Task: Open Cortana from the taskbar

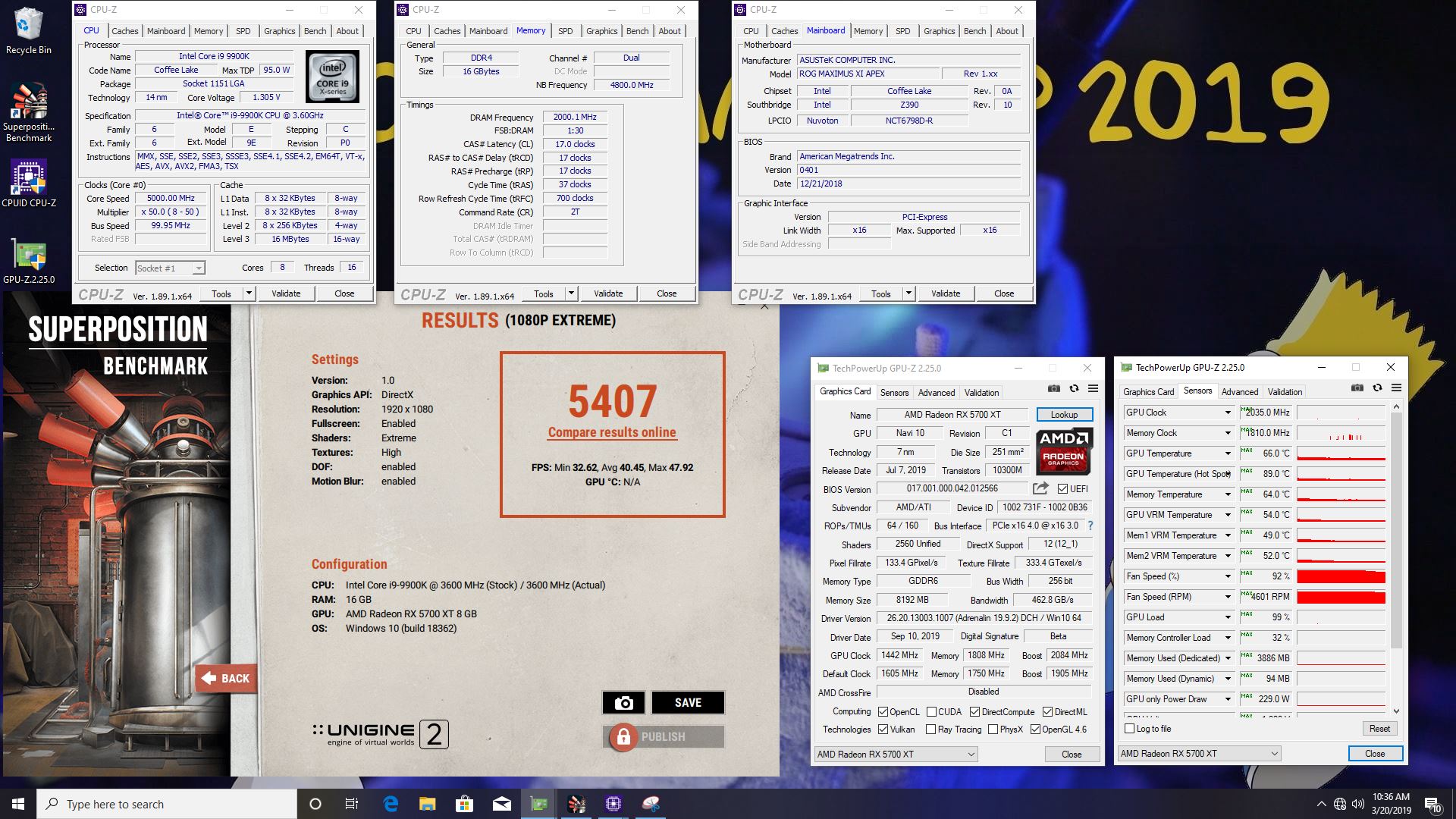Action: pos(315,804)
